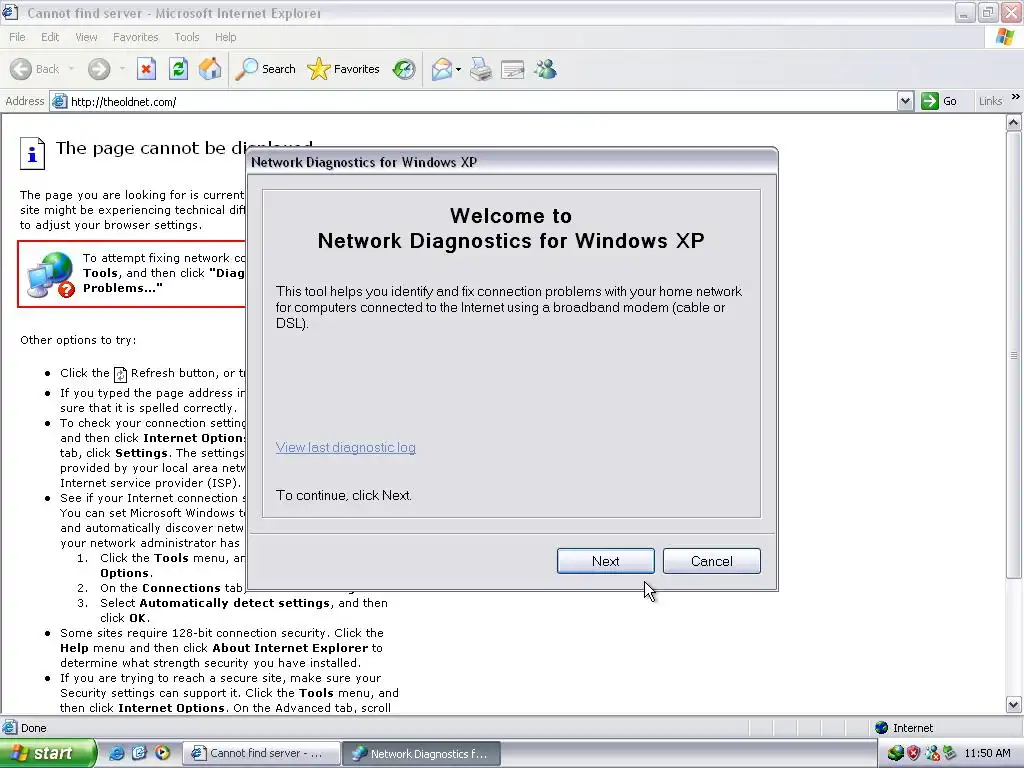Screen dimensions: 1024x768
Task: Open the View menu
Action: click(86, 37)
